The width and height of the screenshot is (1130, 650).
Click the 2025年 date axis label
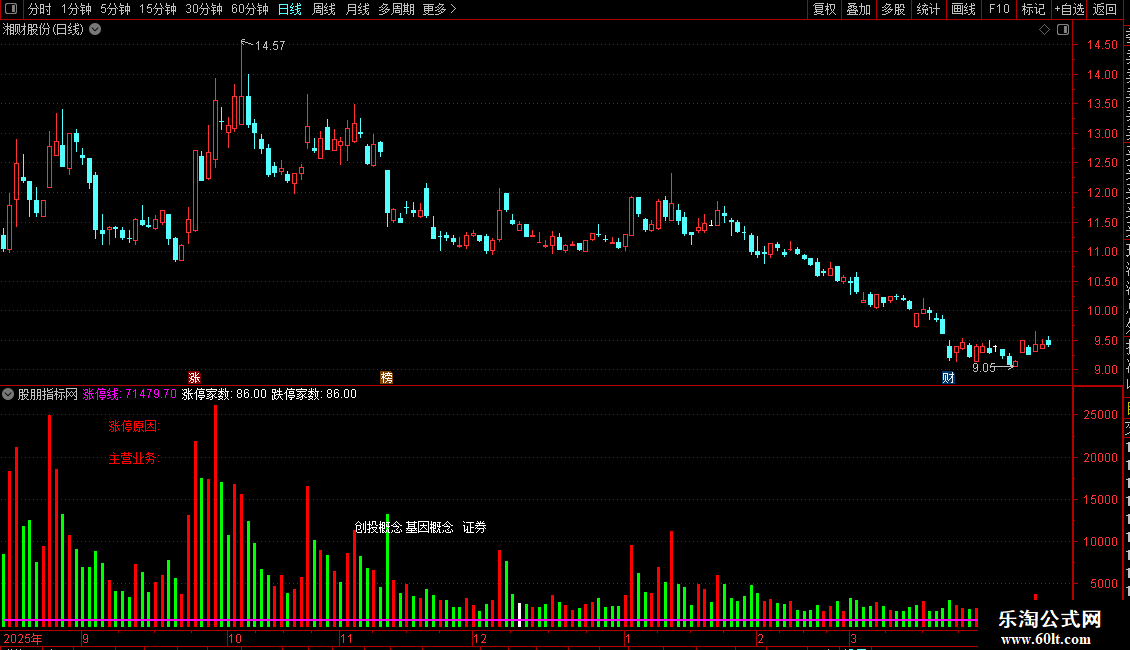23,639
